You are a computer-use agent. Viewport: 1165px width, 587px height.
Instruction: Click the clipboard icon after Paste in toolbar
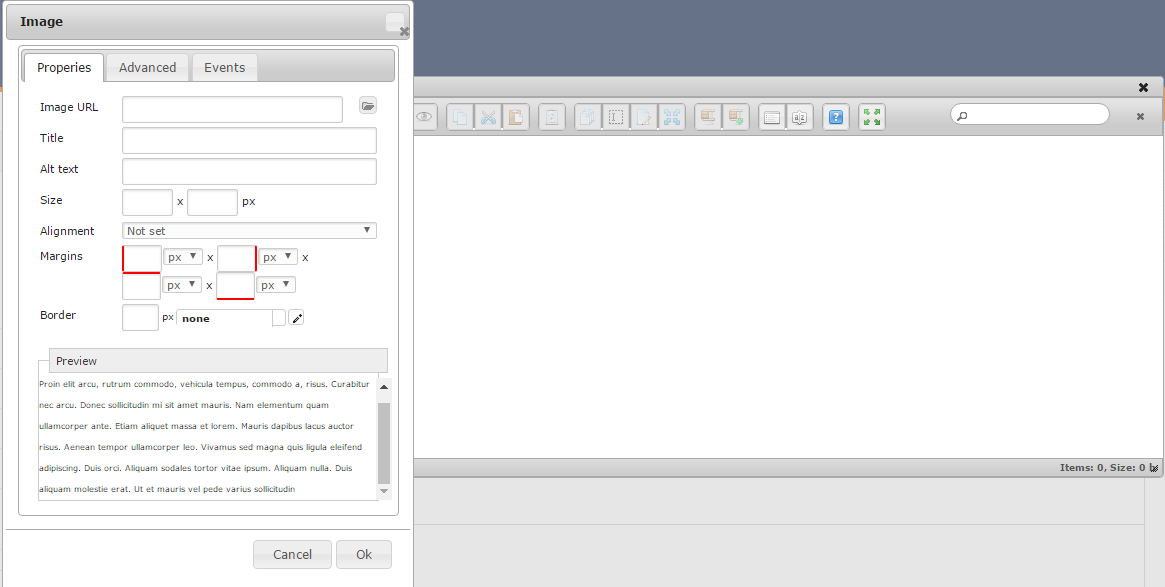point(552,117)
